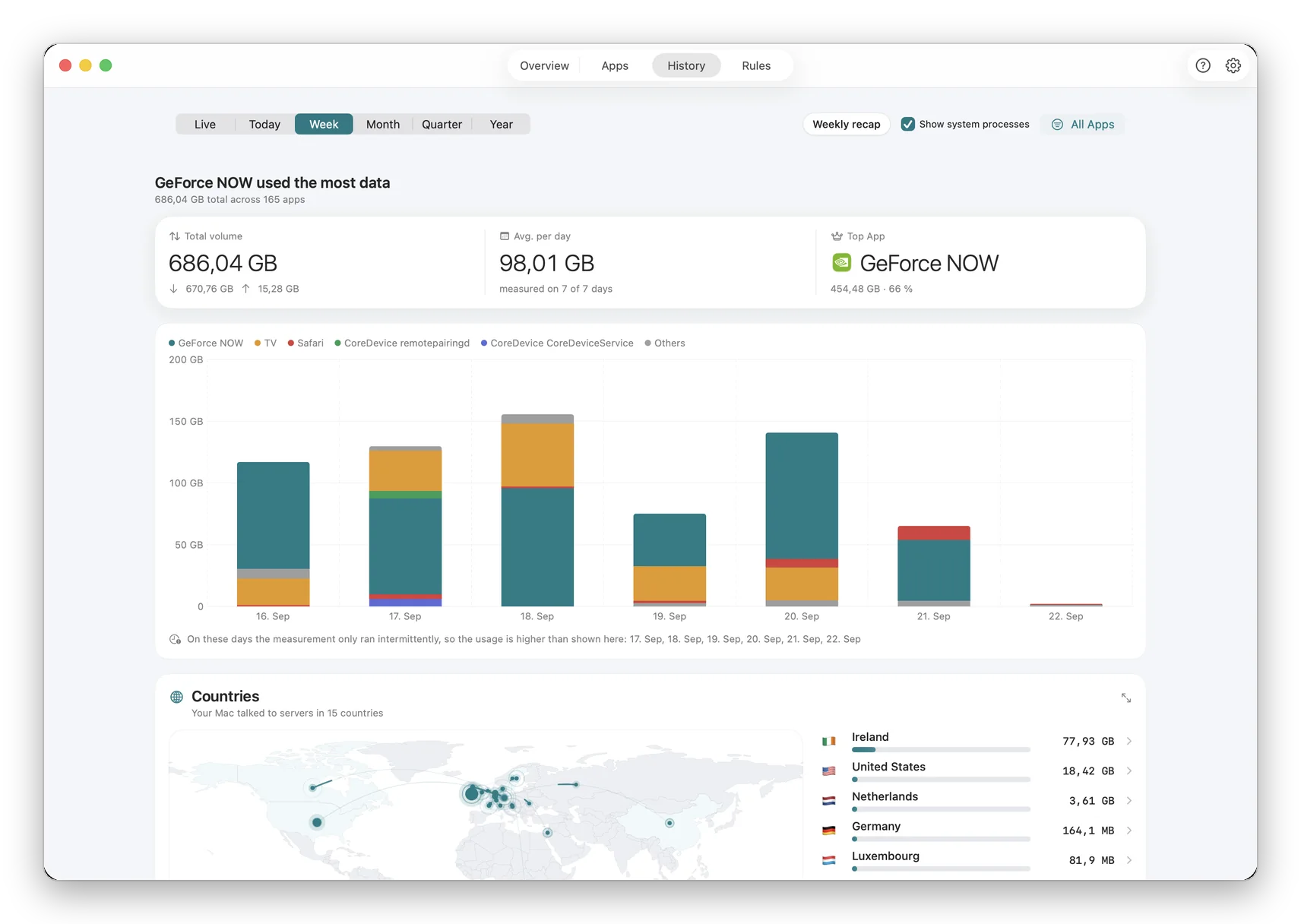The width and height of the screenshot is (1301, 924).
Task: Click the Germany flag icon
Action: coord(829,830)
